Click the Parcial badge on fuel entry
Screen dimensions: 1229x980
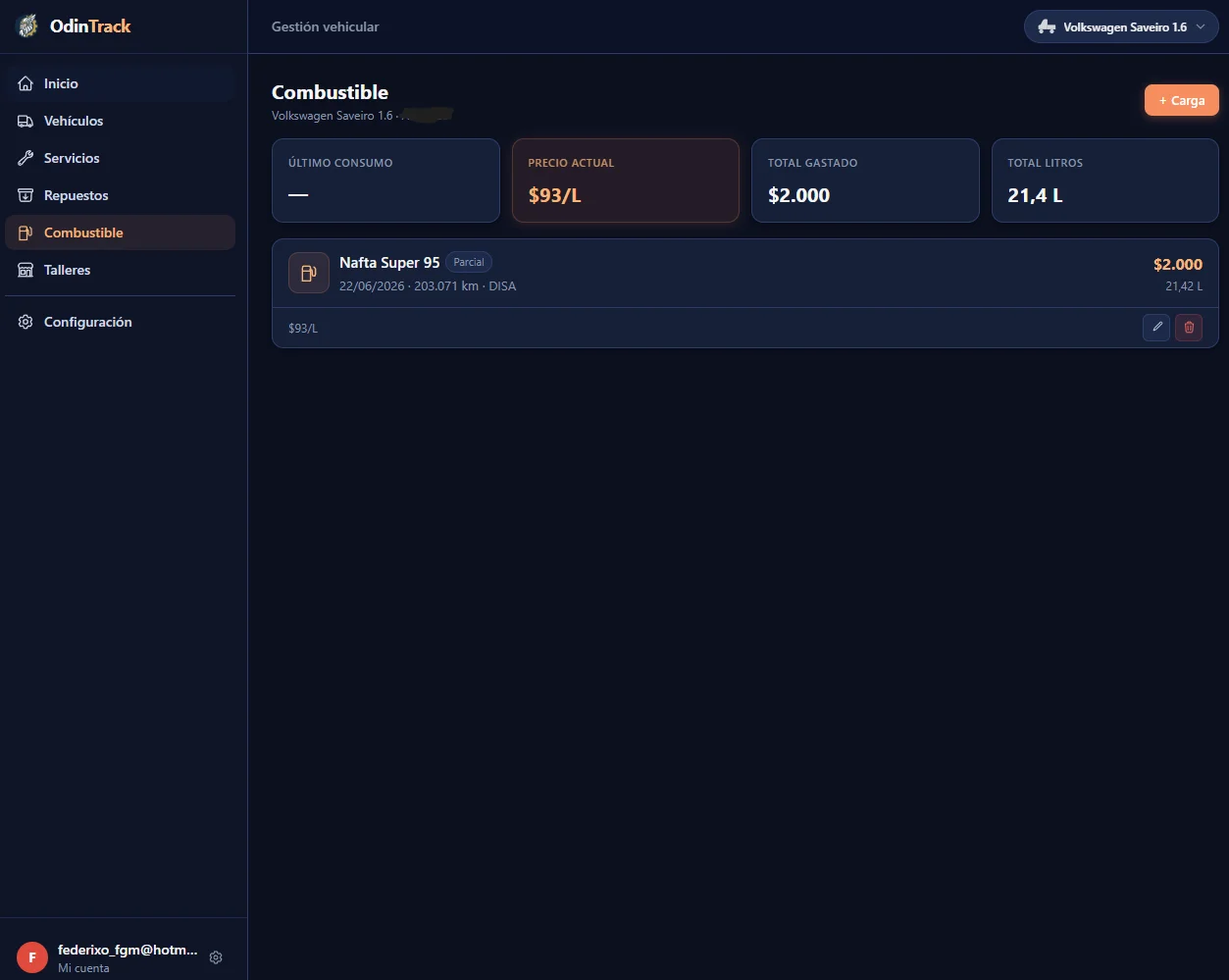pos(469,262)
